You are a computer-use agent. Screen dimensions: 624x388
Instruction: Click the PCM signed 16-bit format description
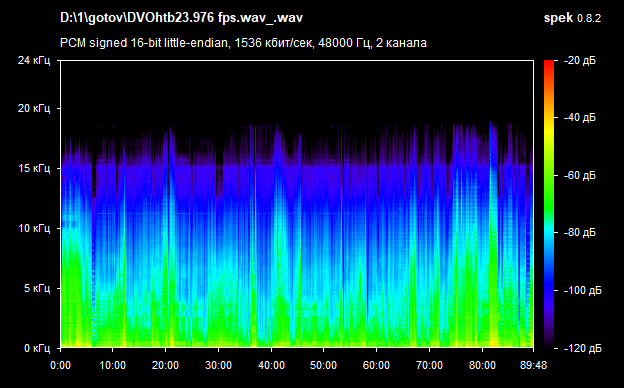click(243, 43)
